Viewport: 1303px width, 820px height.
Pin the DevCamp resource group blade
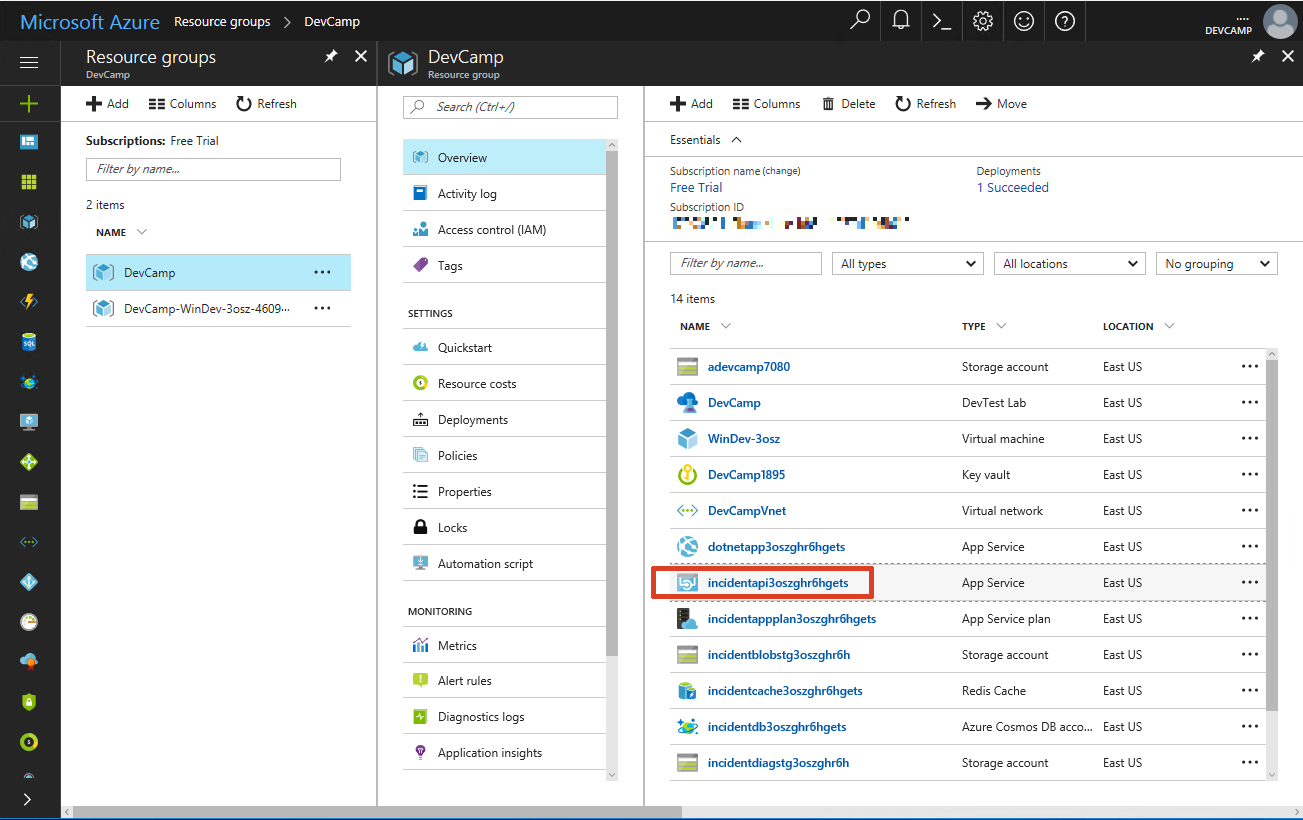click(1258, 57)
